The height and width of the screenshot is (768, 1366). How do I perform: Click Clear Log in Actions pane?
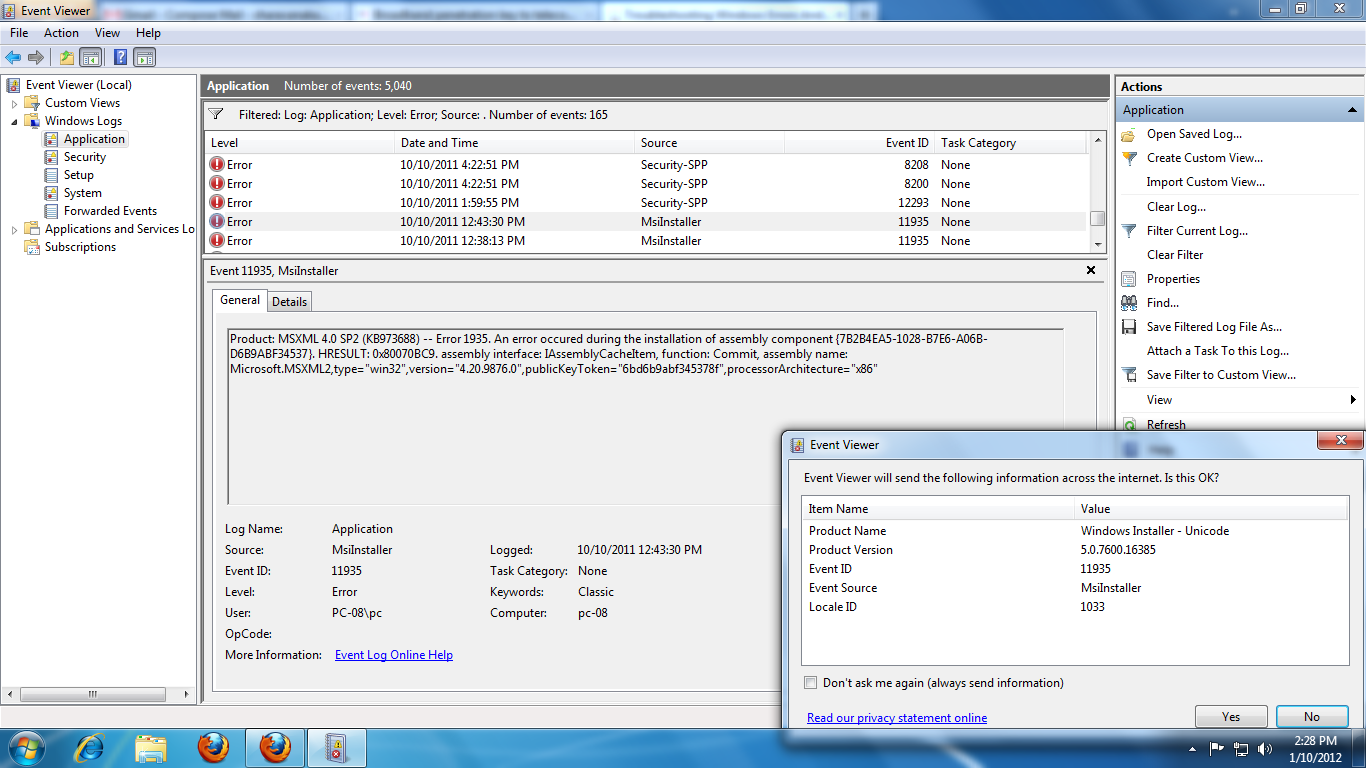pos(1176,207)
